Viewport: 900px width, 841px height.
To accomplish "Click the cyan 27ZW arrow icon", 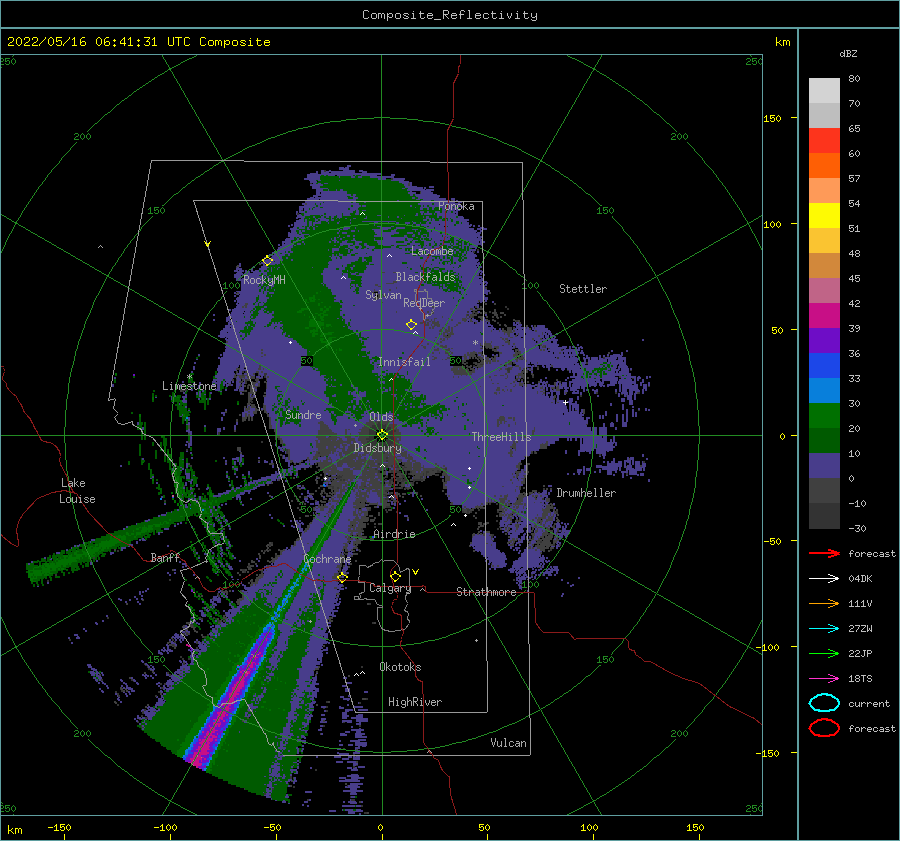I will (x=824, y=629).
